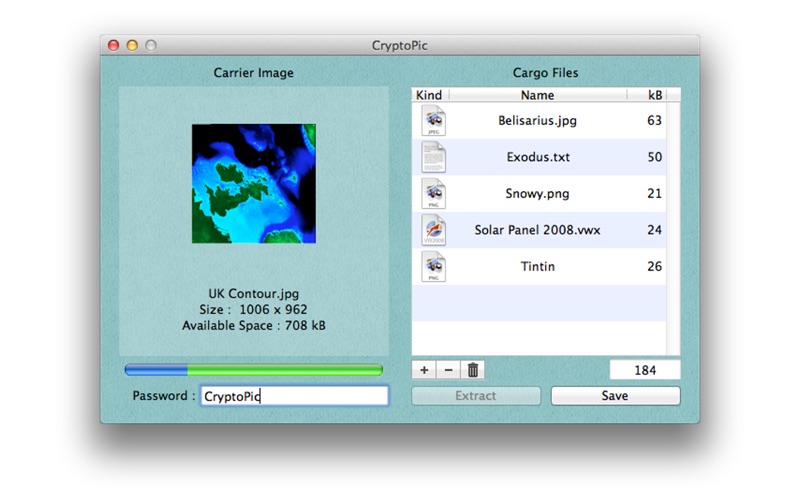Screen dimensions: 800x500
Task: Click the total size field showing 184
Action: pyautogui.click(x=645, y=370)
